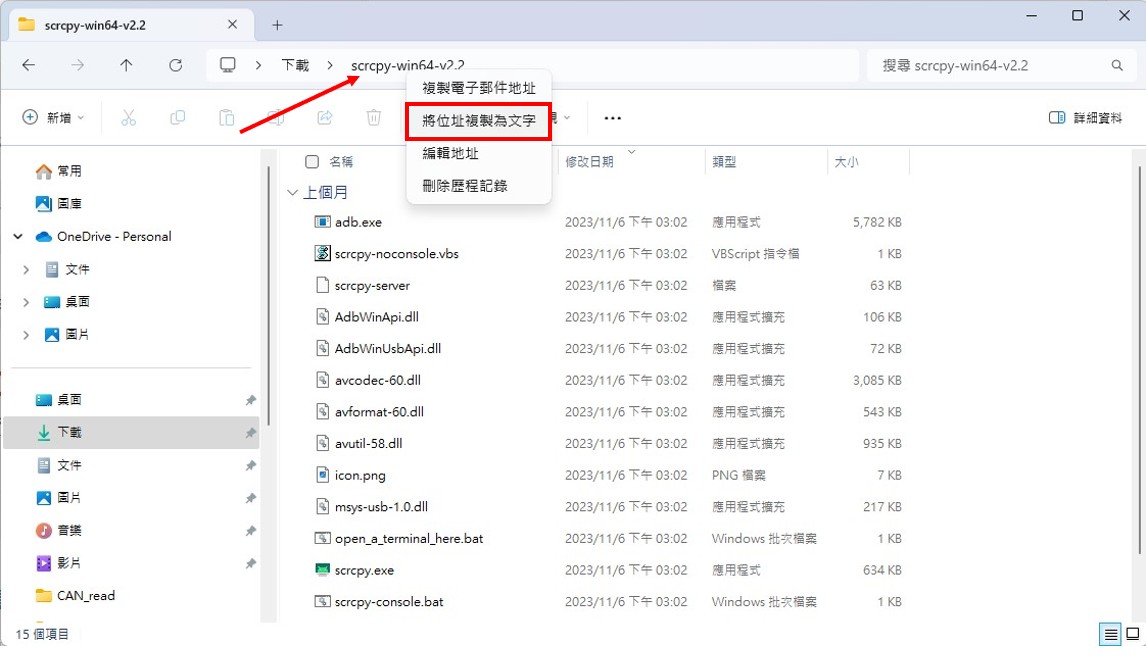The image size is (1146, 658).
Task: Click the navigation pane scrollbar
Action: pos(269,295)
